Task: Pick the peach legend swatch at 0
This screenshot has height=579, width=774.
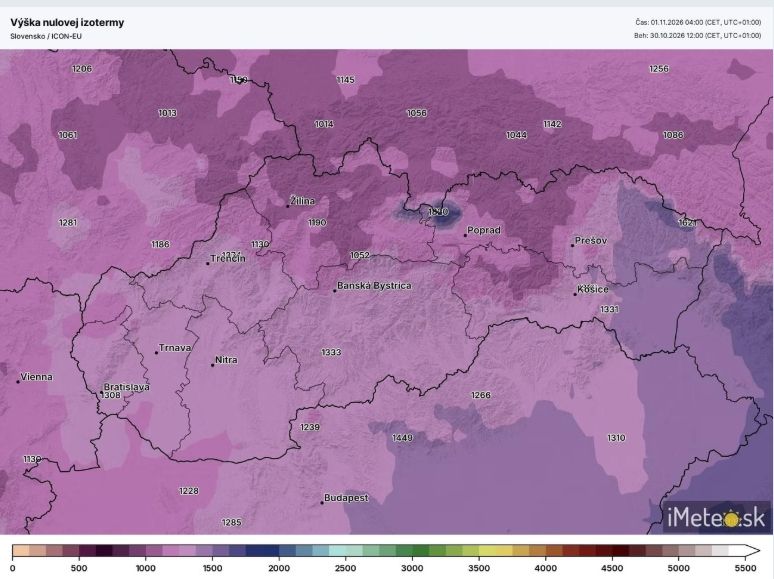Action: coord(21,551)
